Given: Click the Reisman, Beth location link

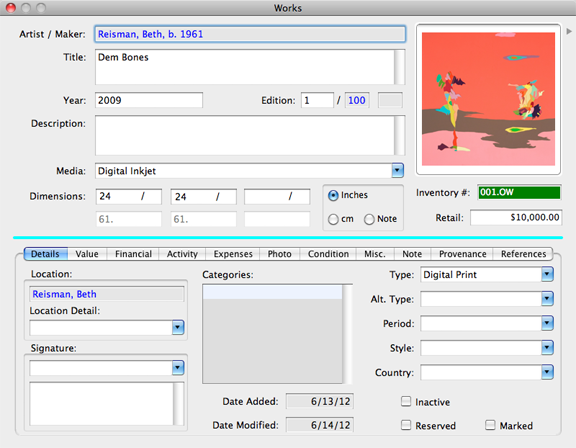Looking at the screenshot, I should pyautogui.click(x=64, y=294).
